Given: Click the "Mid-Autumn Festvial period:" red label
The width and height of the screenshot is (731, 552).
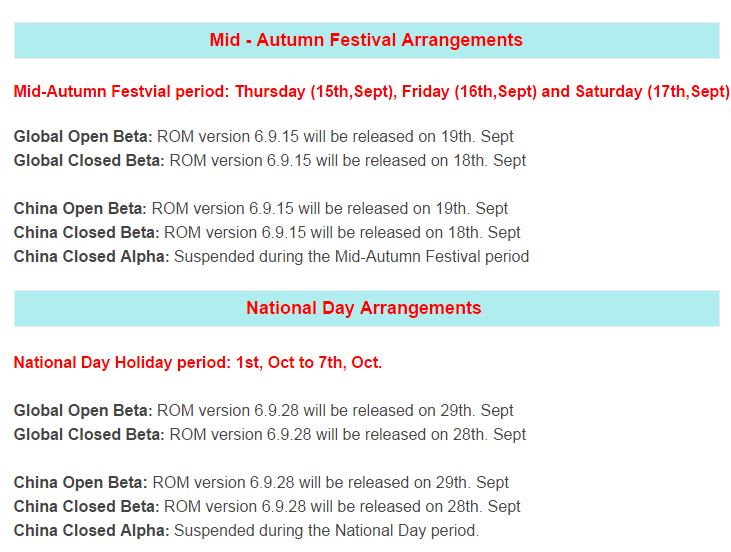Looking at the screenshot, I should point(122,92).
